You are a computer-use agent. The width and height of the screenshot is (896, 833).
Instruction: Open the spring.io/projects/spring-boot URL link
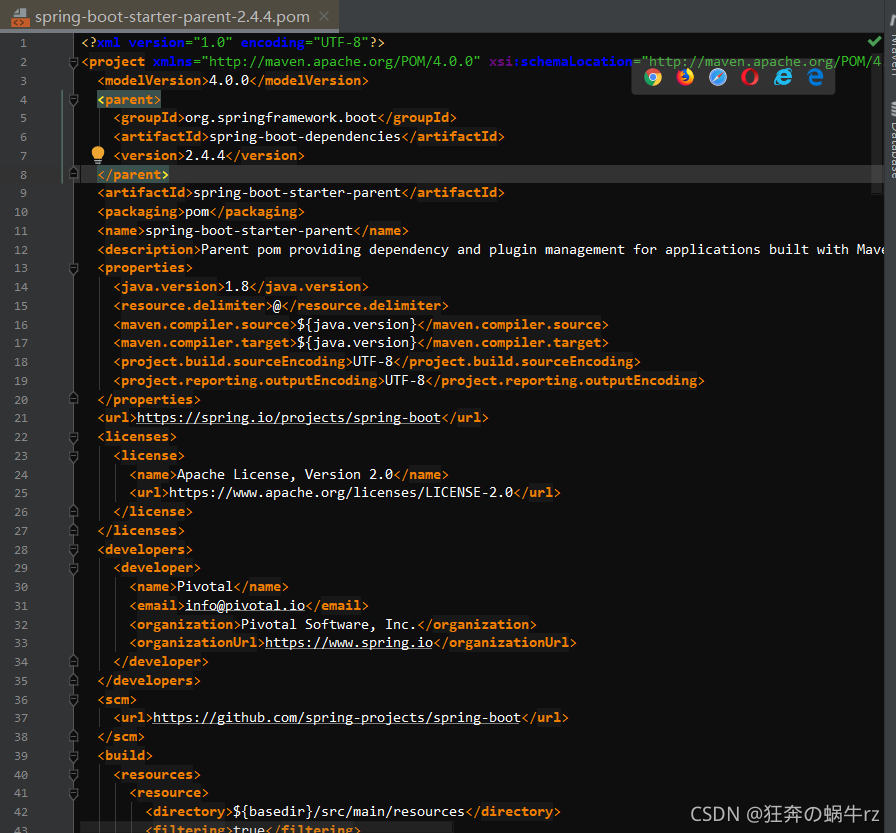[x=289, y=418]
